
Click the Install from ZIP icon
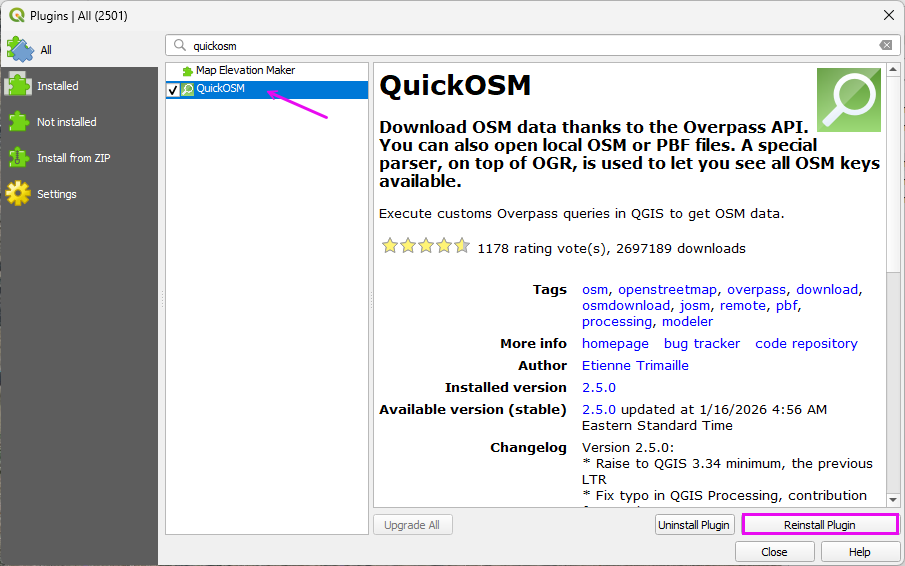point(19,158)
